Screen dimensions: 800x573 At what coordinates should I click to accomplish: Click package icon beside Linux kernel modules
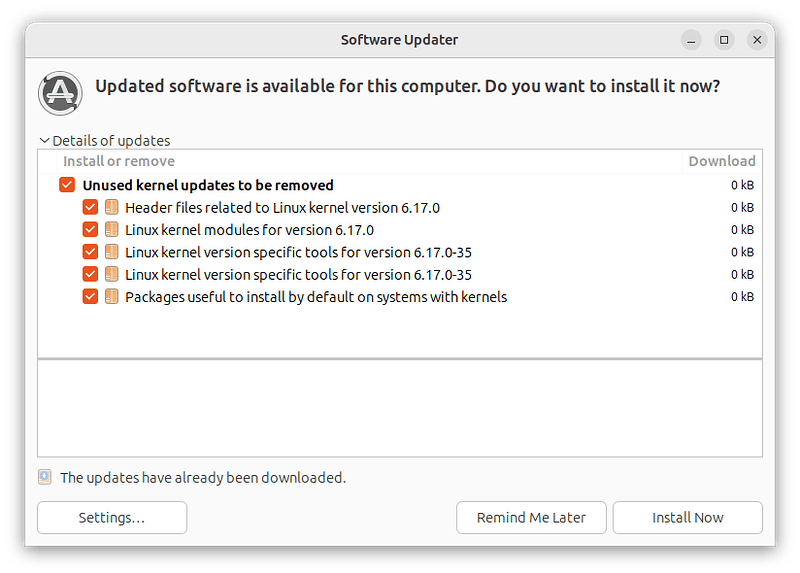(x=112, y=230)
